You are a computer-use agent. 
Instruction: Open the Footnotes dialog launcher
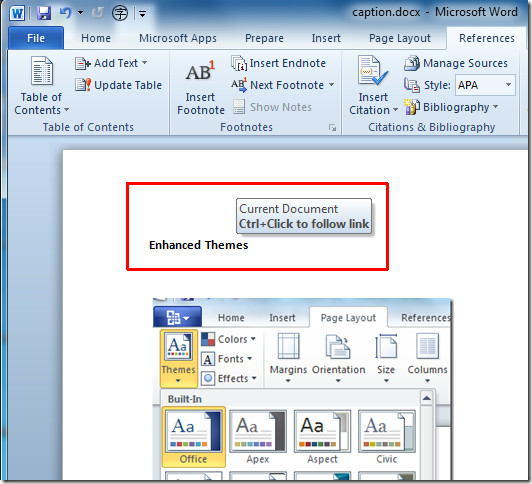pos(332,128)
